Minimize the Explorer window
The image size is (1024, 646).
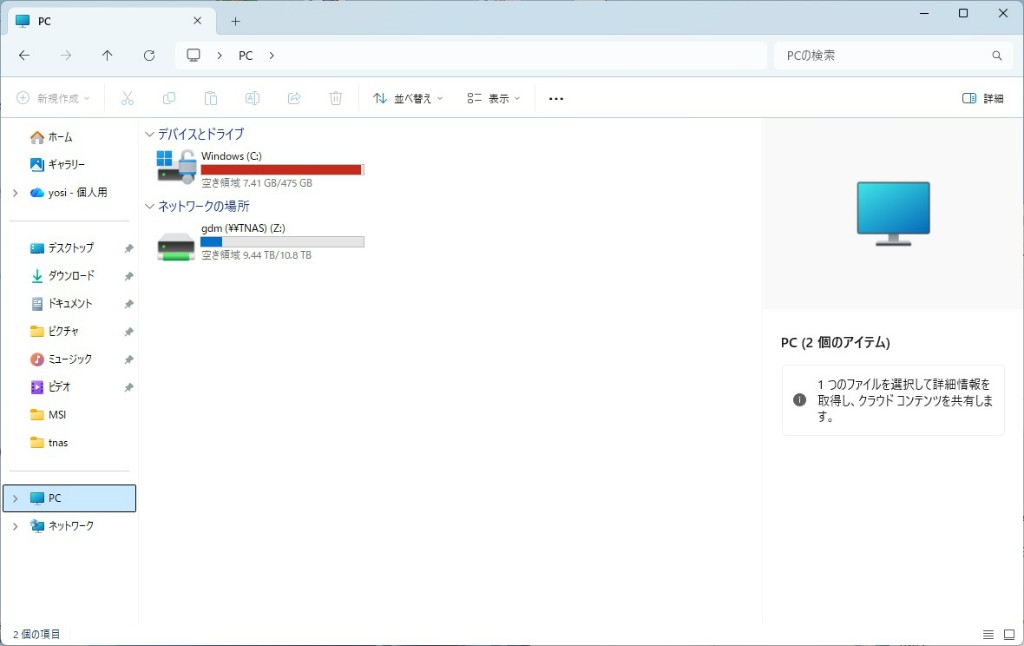tap(924, 14)
